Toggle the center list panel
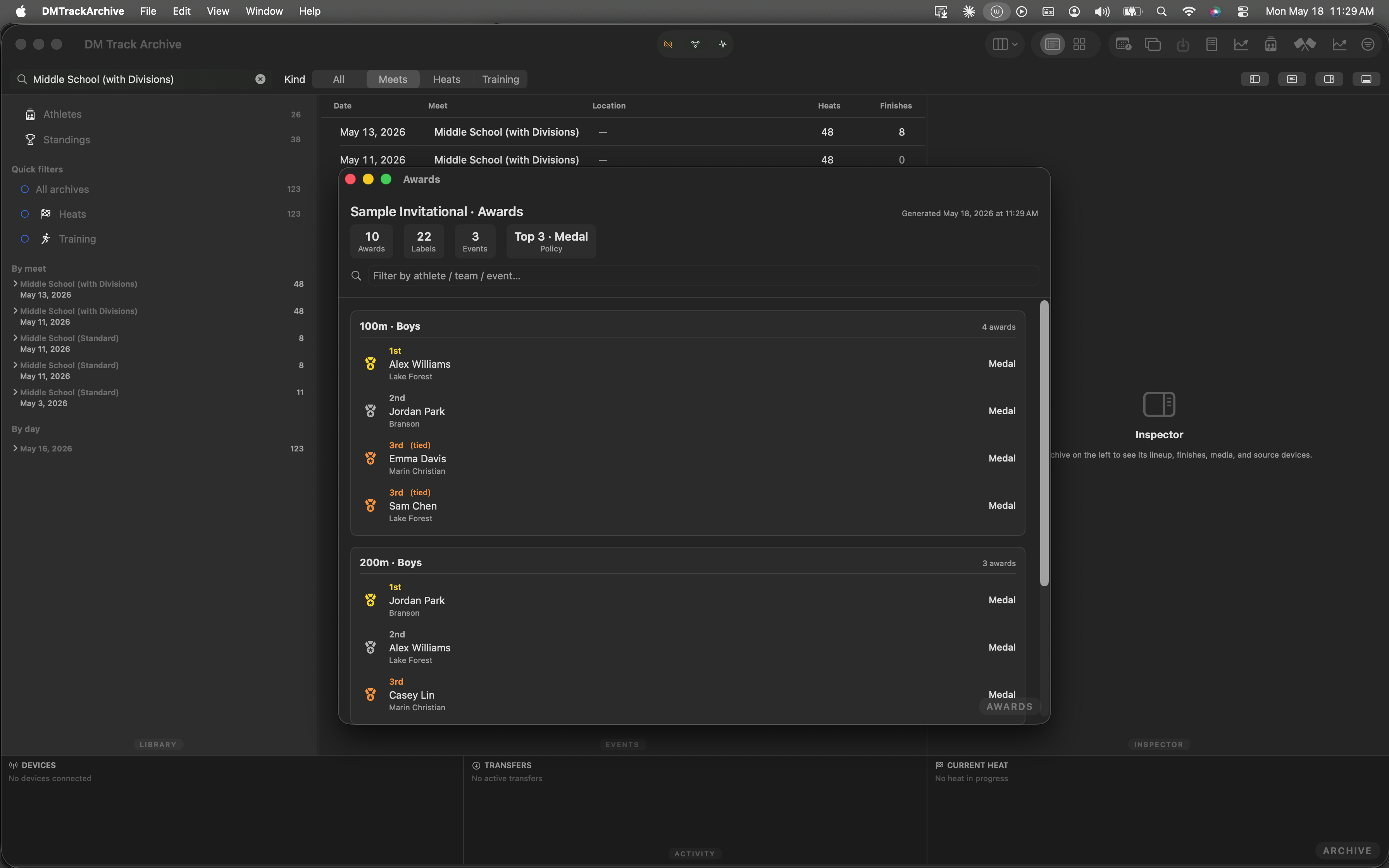 click(1292, 79)
